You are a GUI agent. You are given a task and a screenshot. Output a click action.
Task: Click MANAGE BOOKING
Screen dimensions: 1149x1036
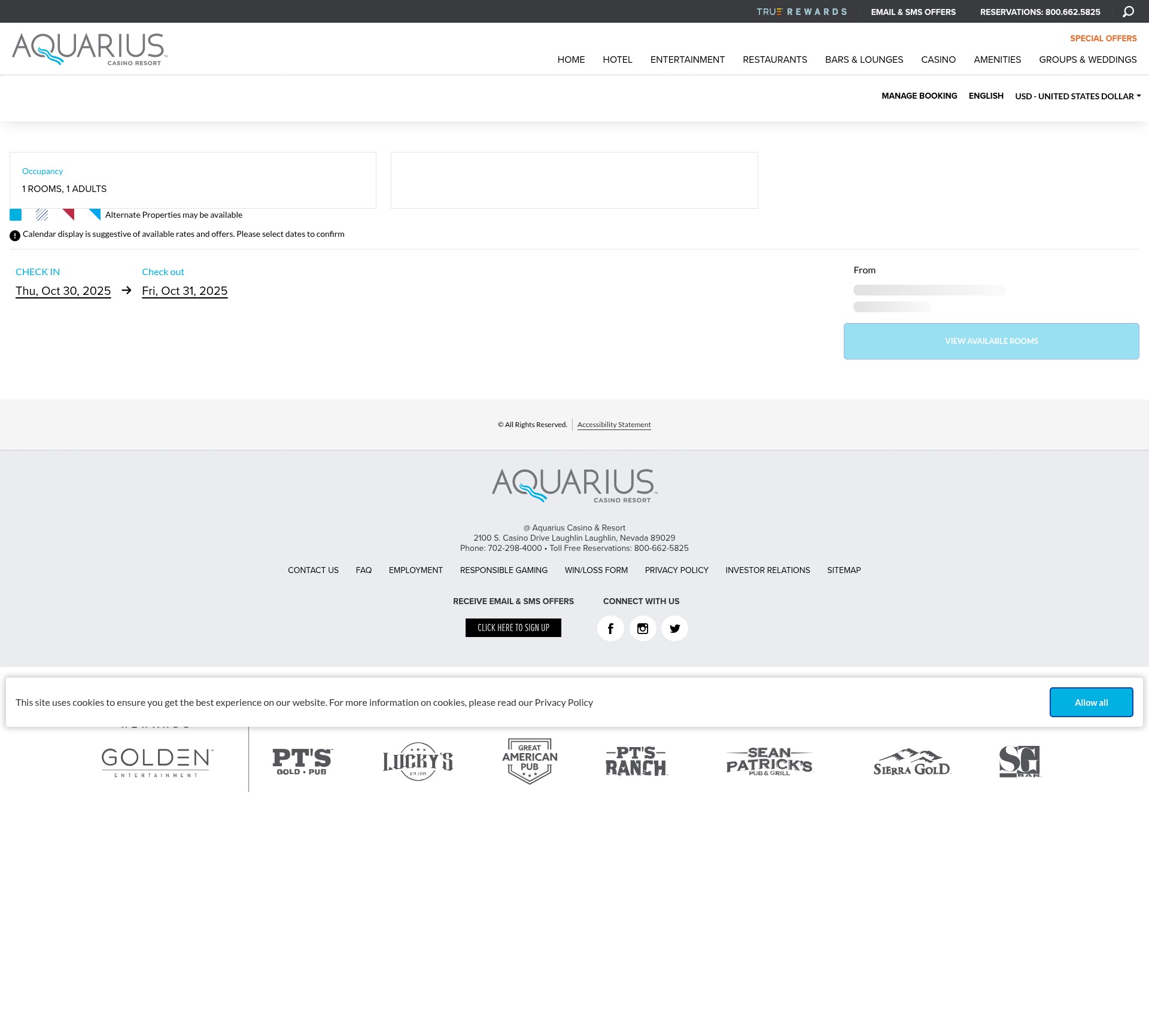coord(919,96)
